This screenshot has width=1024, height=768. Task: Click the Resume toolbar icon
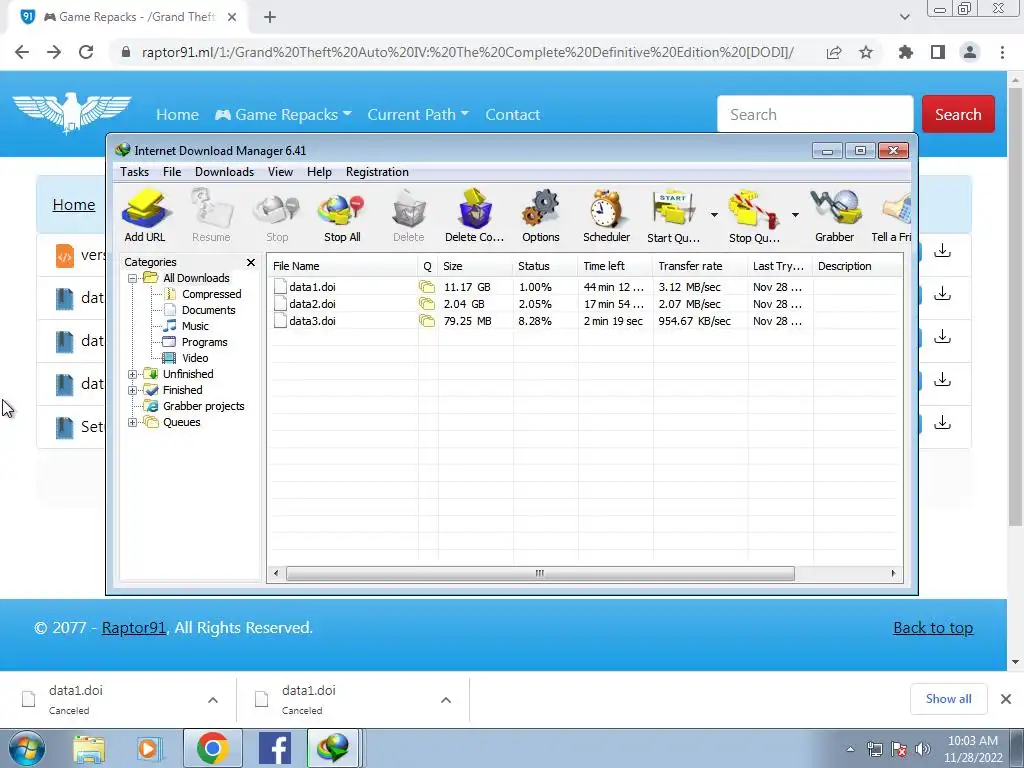click(211, 216)
